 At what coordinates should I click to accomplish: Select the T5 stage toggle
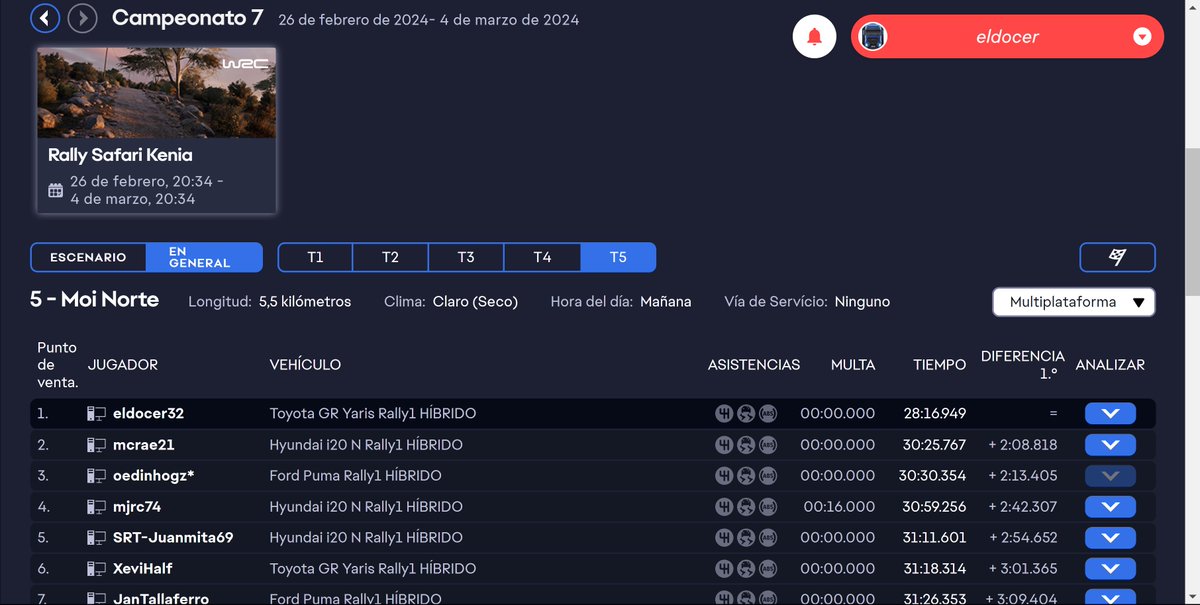tap(618, 257)
